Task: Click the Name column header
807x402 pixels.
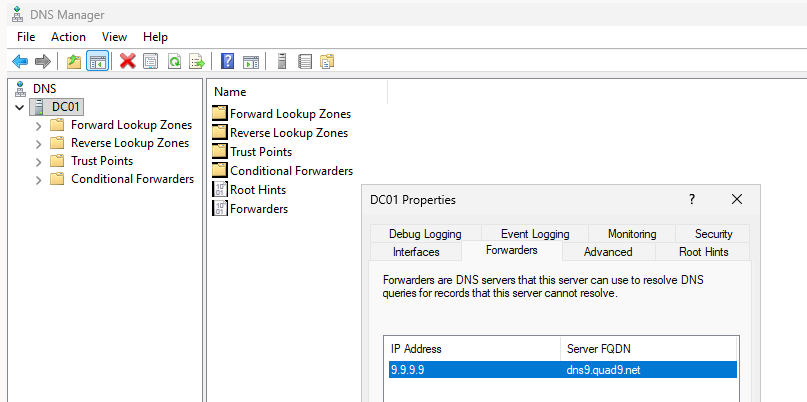Action: (x=231, y=91)
